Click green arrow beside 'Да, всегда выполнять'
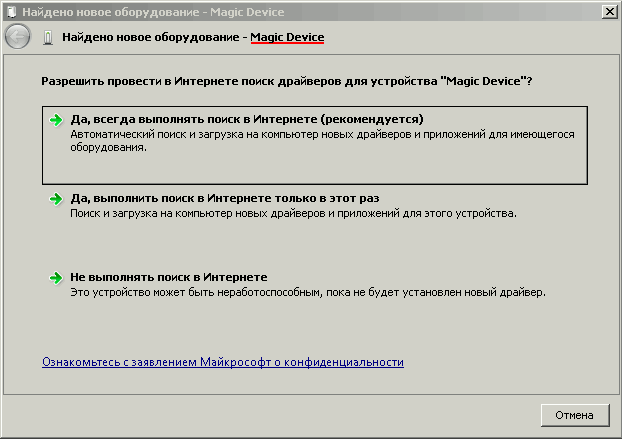The height and width of the screenshot is (439, 622). pyautogui.click(x=56, y=120)
